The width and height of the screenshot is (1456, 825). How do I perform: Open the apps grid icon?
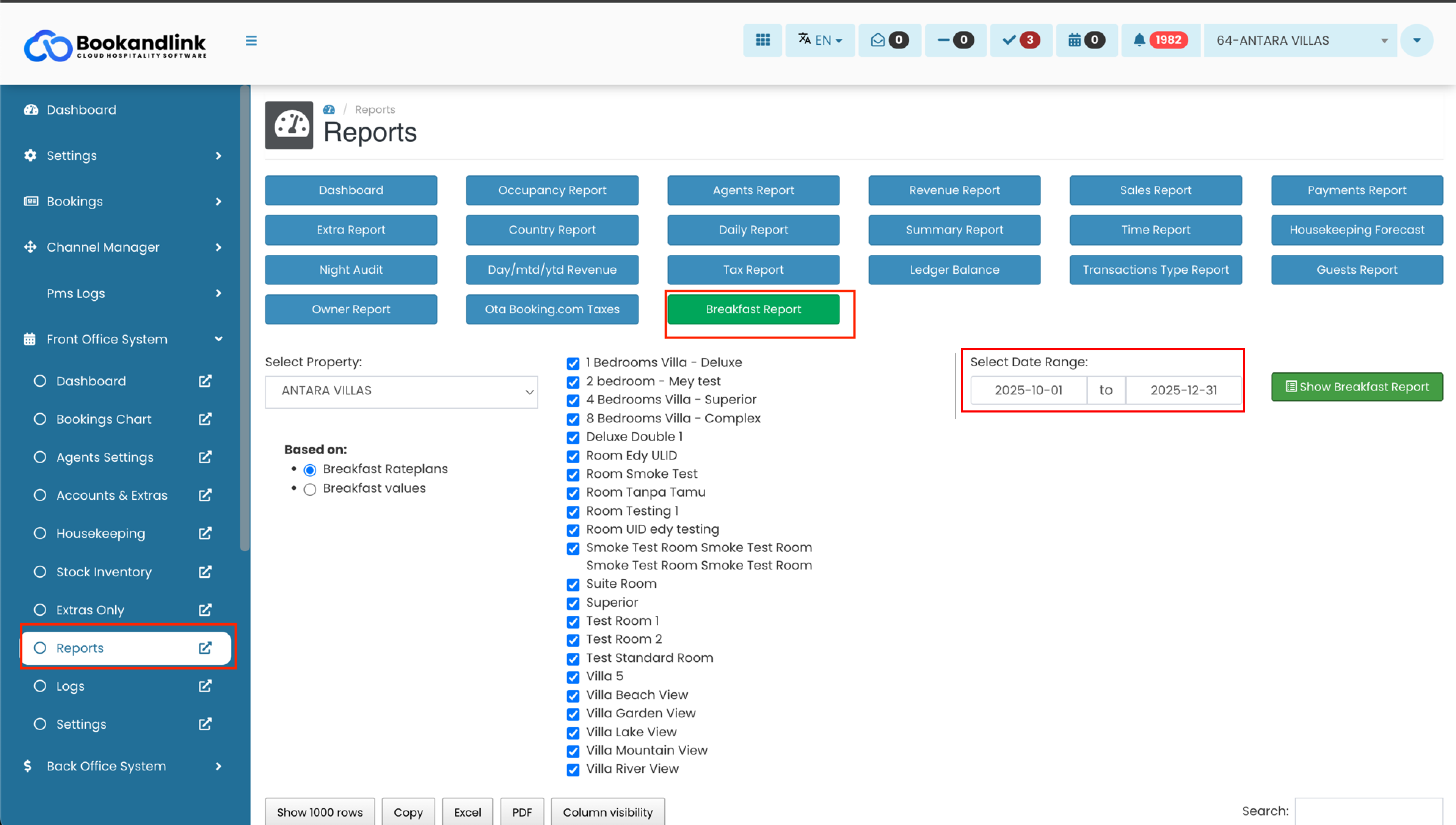click(763, 40)
